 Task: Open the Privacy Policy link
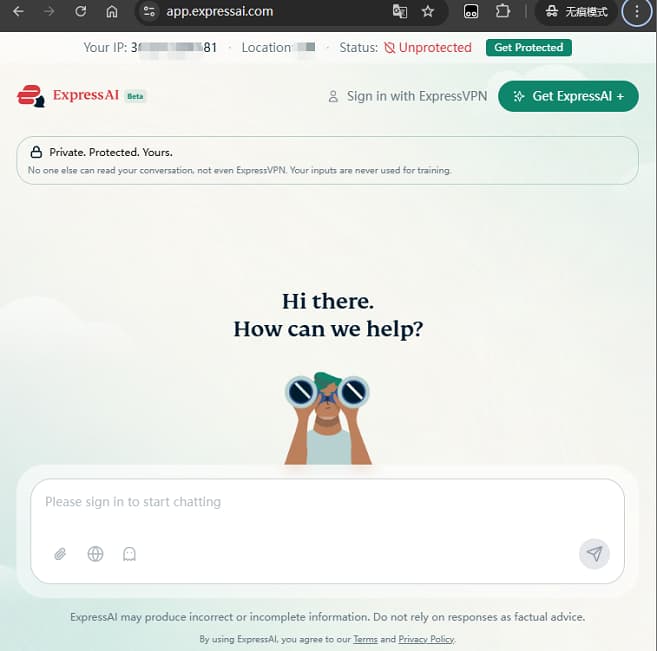(426, 639)
